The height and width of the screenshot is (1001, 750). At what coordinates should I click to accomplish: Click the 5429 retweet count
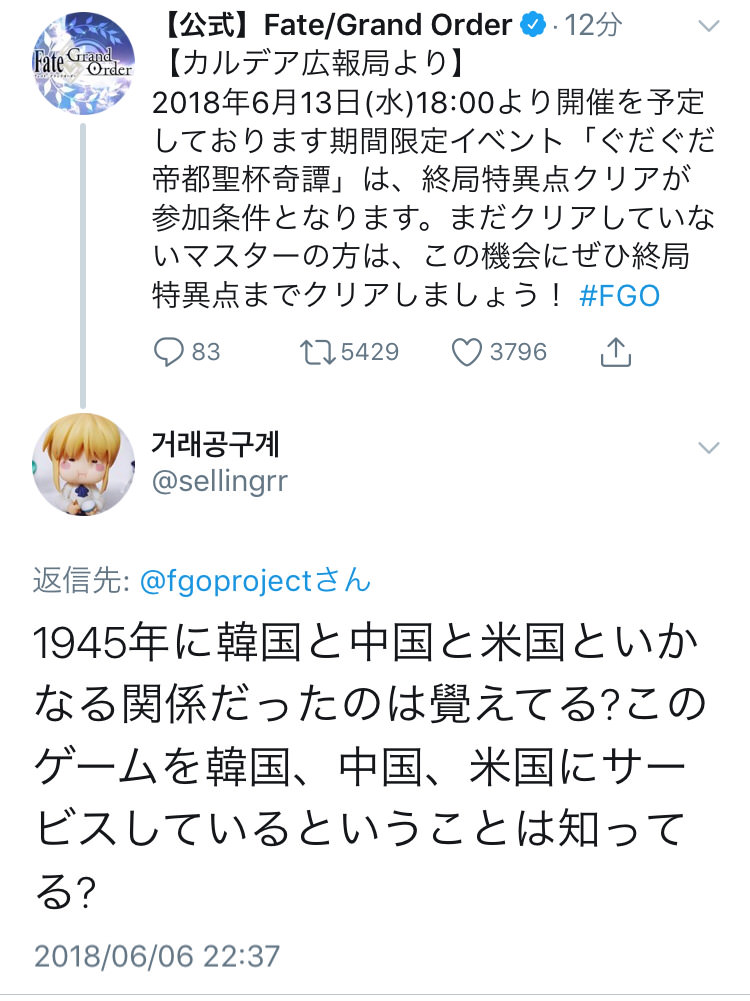coord(370,352)
